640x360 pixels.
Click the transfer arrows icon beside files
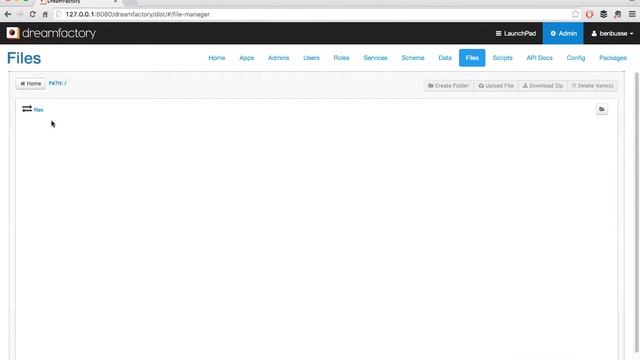(27, 109)
